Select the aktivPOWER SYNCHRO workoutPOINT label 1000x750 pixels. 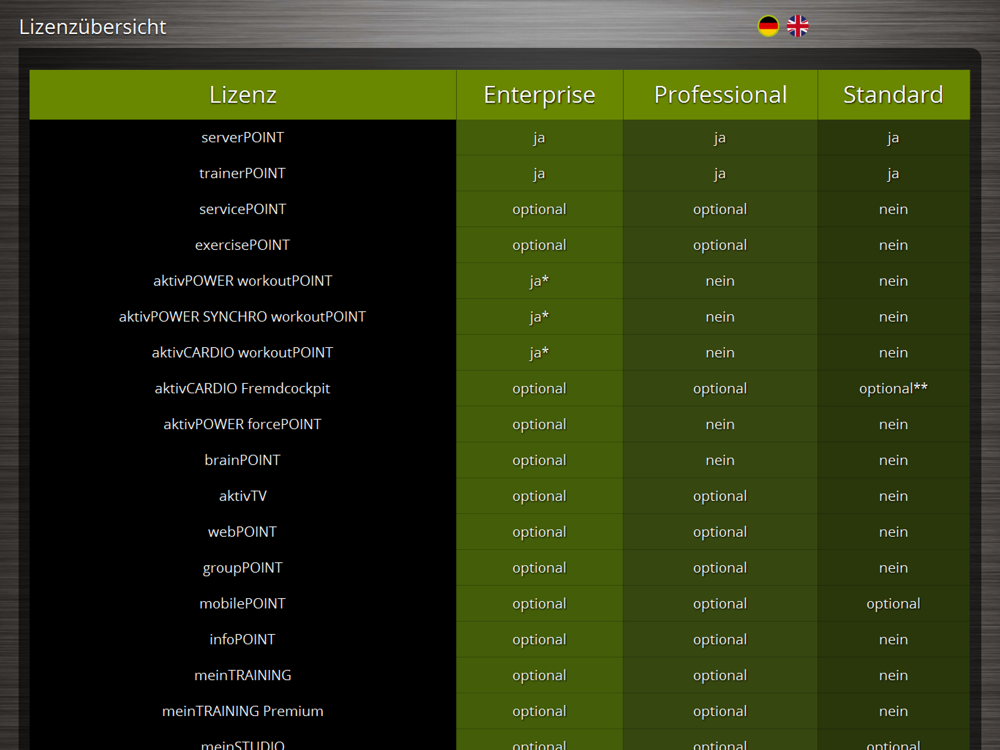tap(242, 316)
